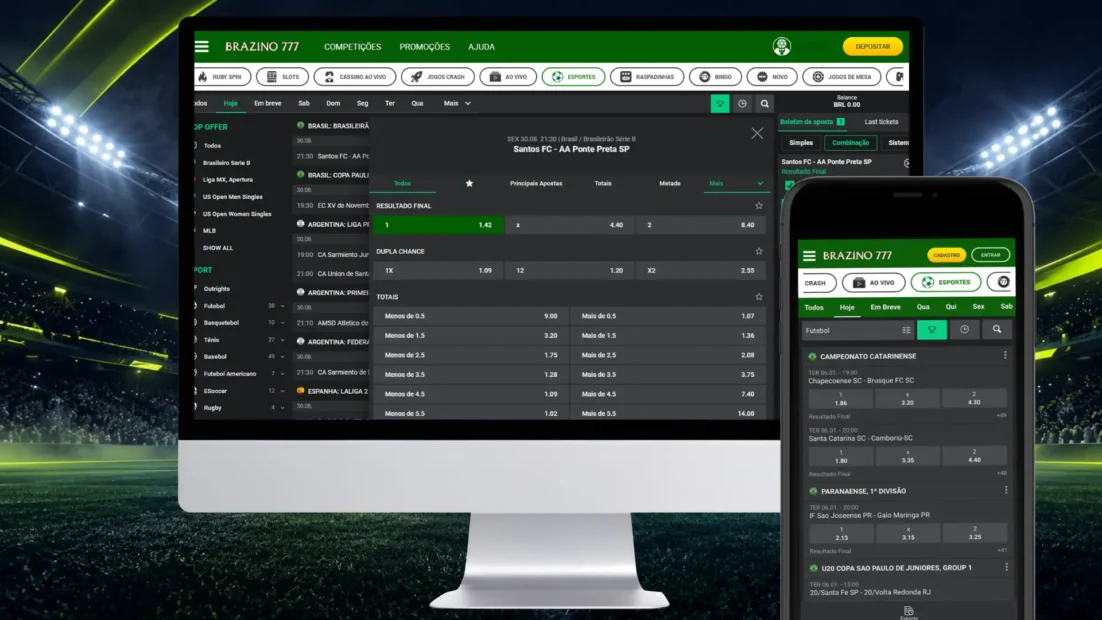Select 1X double chance at 1.09

[x=438, y=271]
